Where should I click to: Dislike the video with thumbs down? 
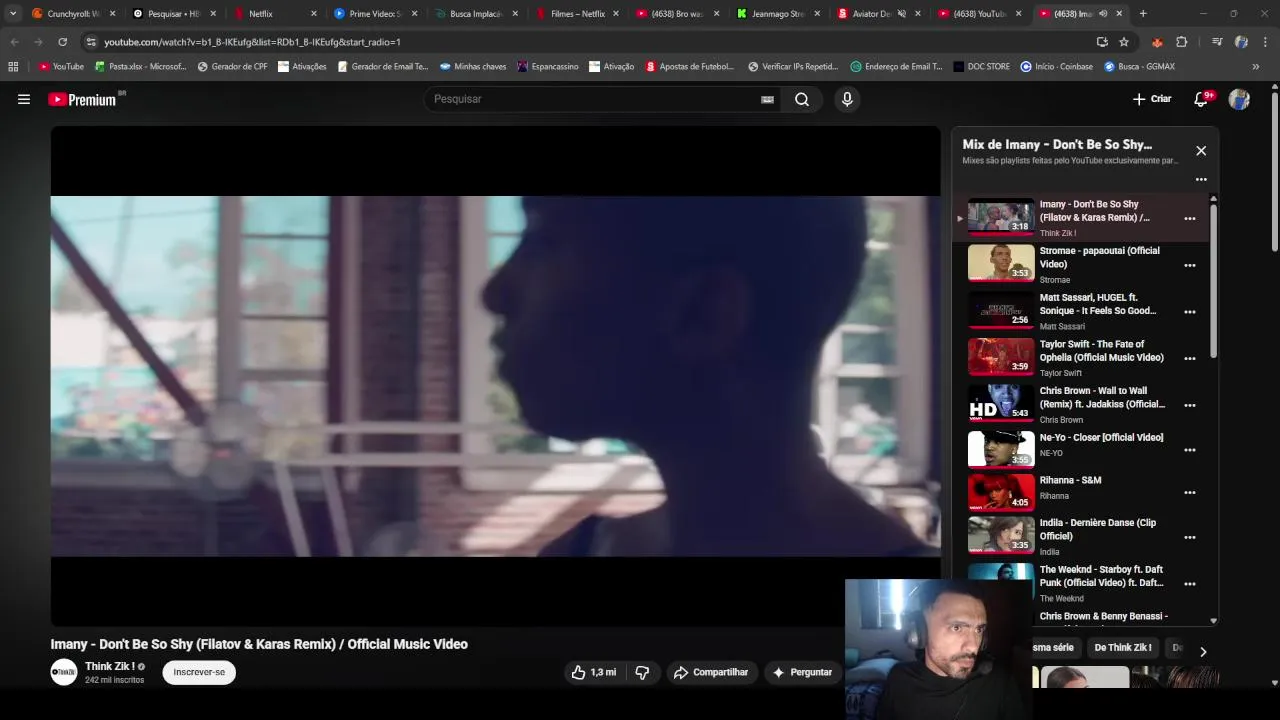(x=643, y=672)
